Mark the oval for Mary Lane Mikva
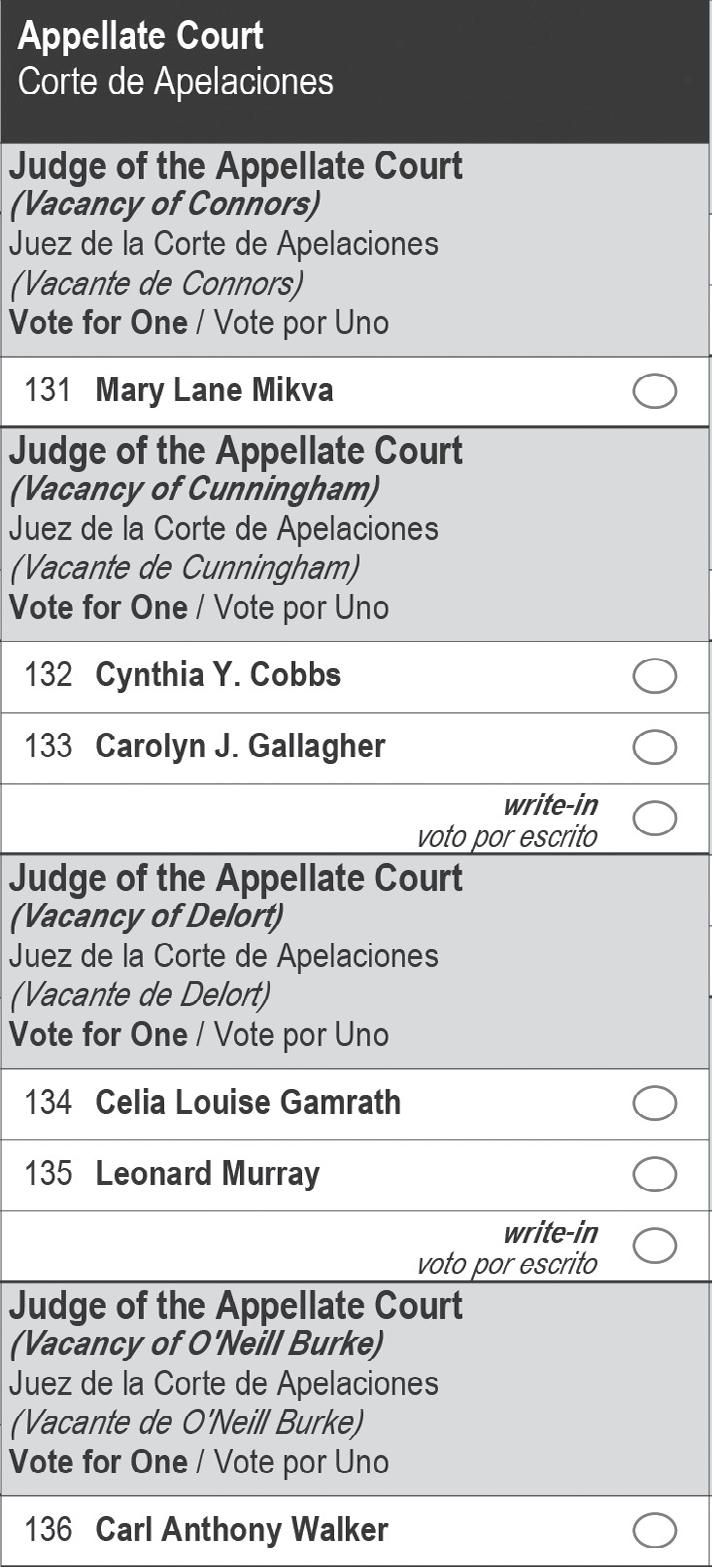The width and height of the screenshot is (712, 1567). [x=655, y=392]
